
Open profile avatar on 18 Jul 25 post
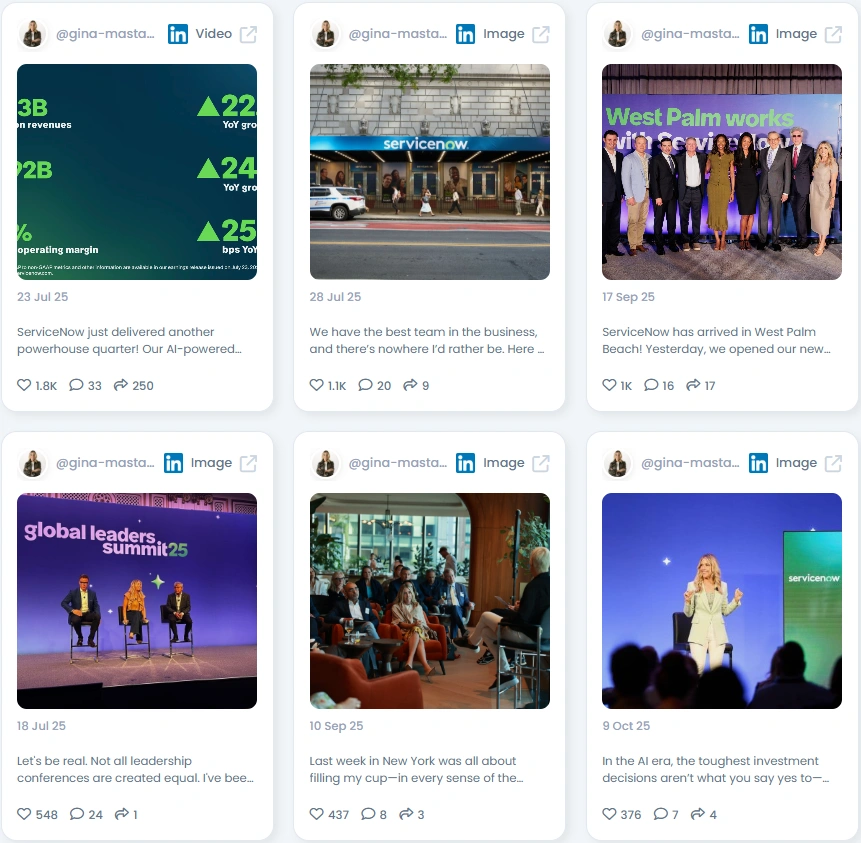coord(32,464)
